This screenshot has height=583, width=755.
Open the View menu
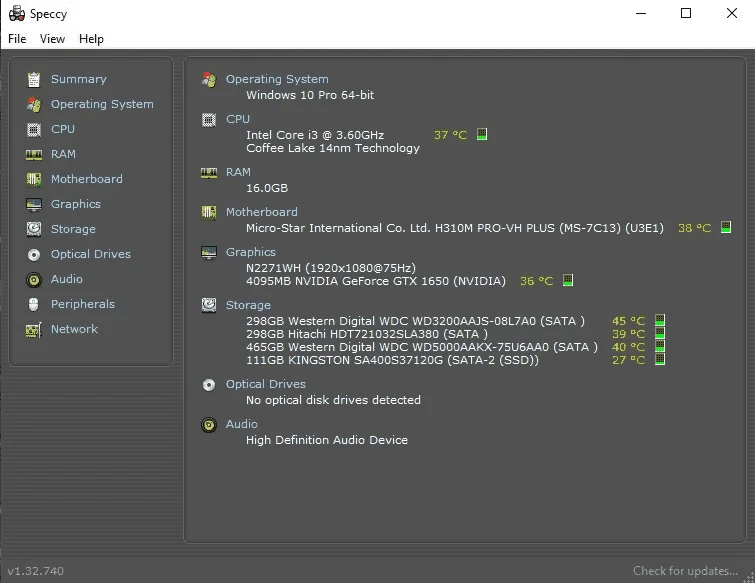pos(52,39)
